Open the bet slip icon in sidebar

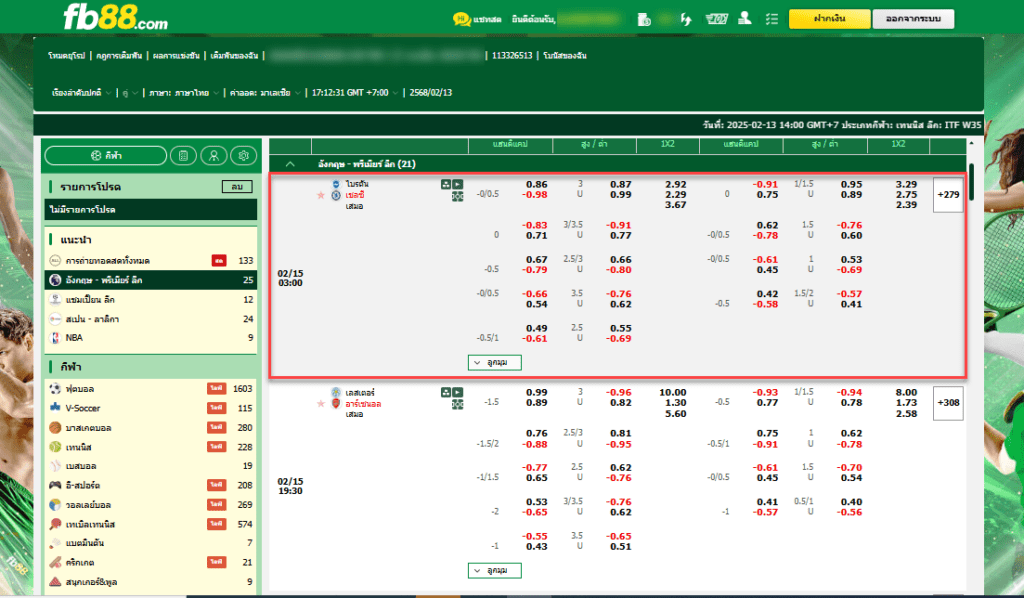tap(183, 155)
